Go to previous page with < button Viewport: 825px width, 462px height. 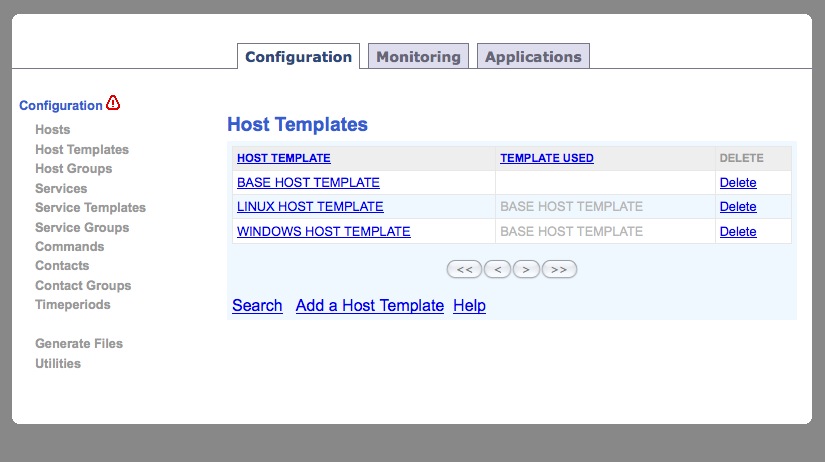(x=497, y=269)
